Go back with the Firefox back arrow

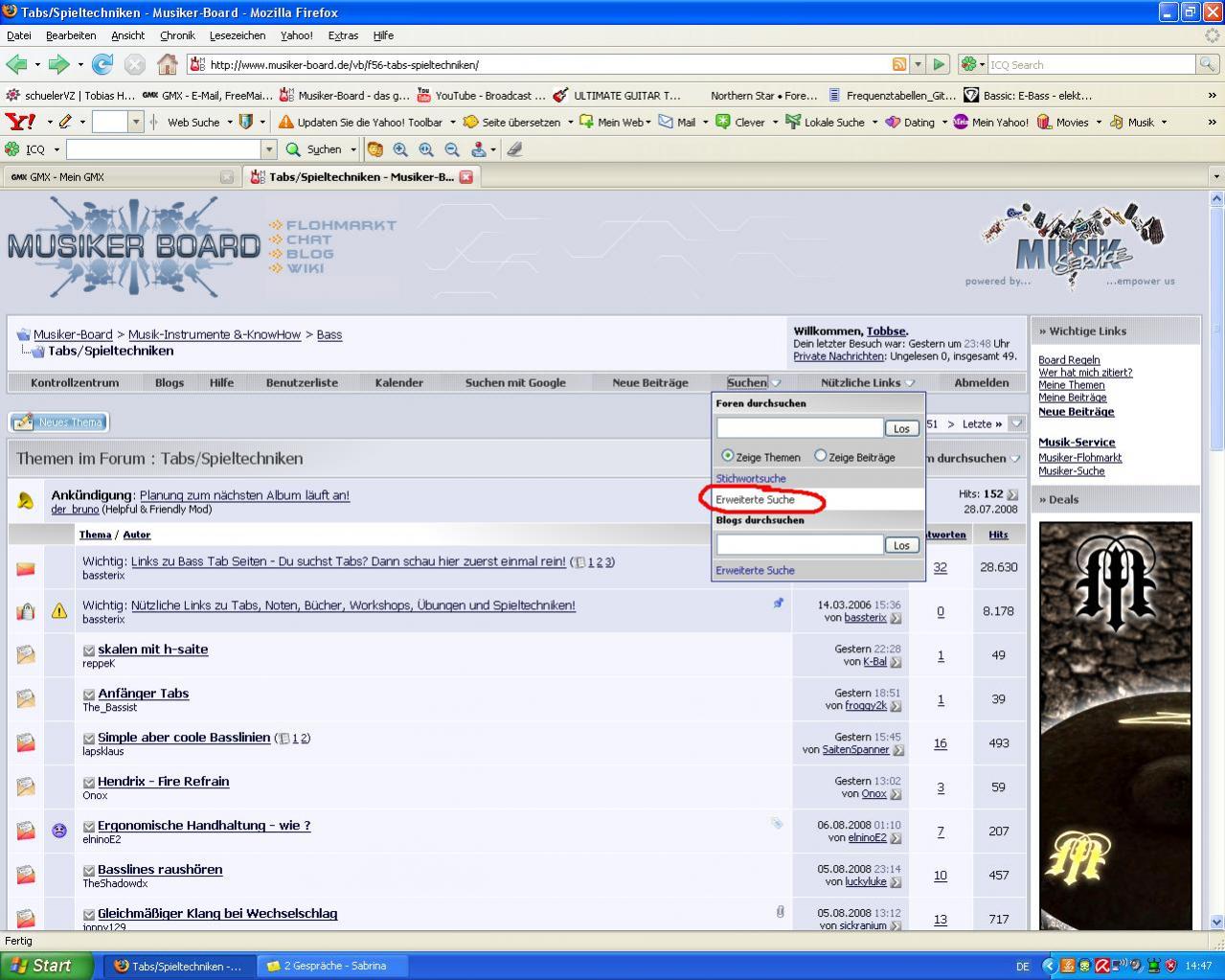tap(16, 64)
